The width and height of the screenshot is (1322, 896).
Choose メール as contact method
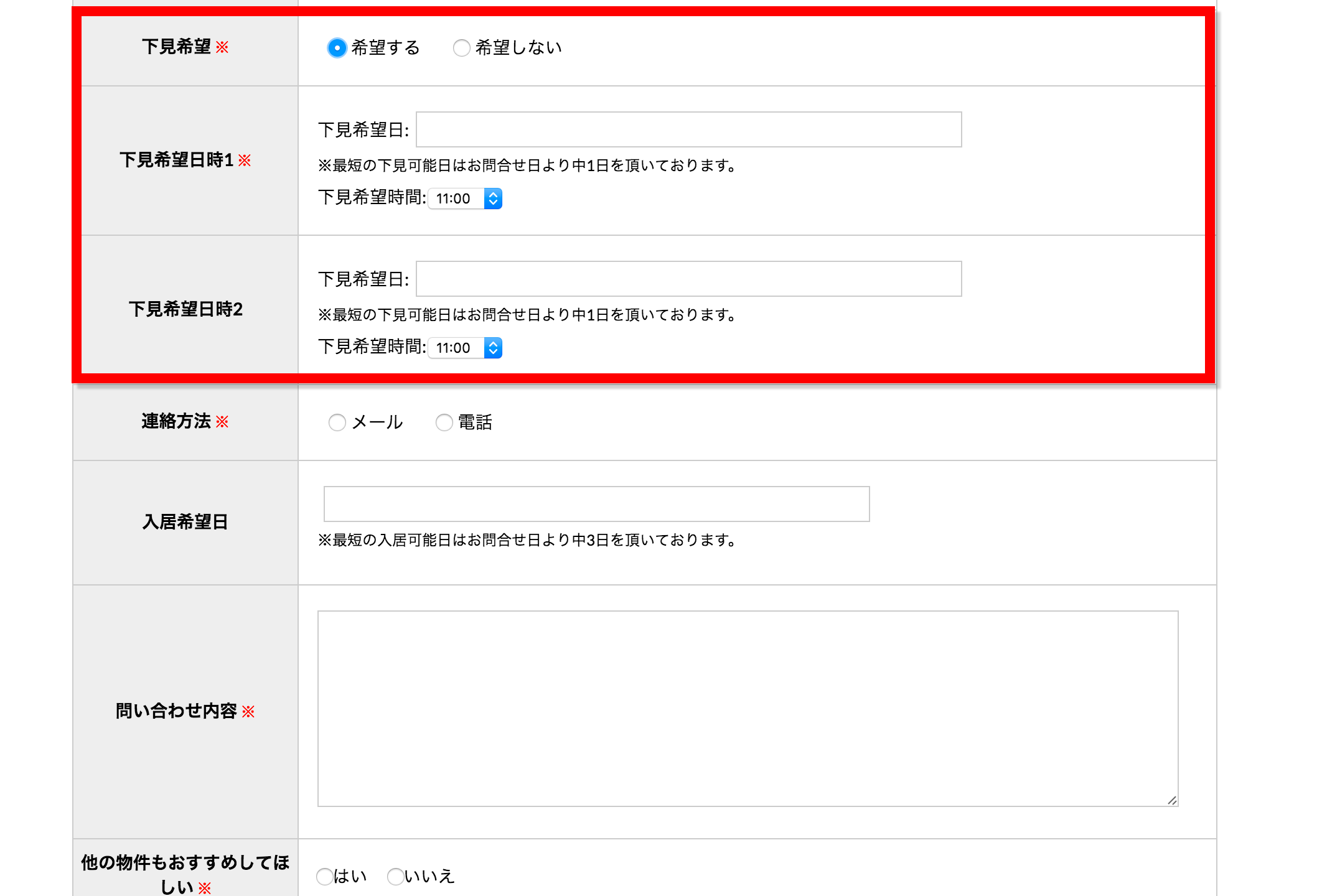click(x=337, y=422)
